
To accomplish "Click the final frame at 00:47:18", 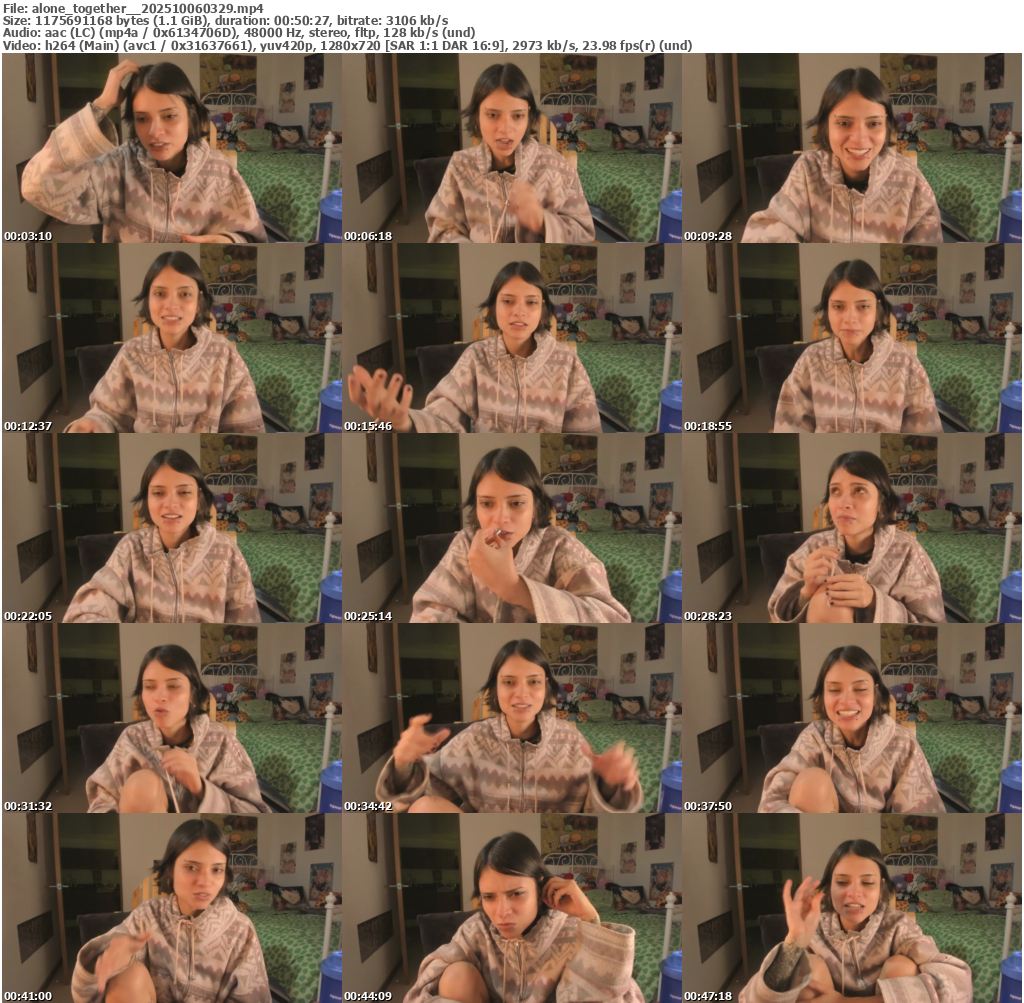I will coord(851,908).
